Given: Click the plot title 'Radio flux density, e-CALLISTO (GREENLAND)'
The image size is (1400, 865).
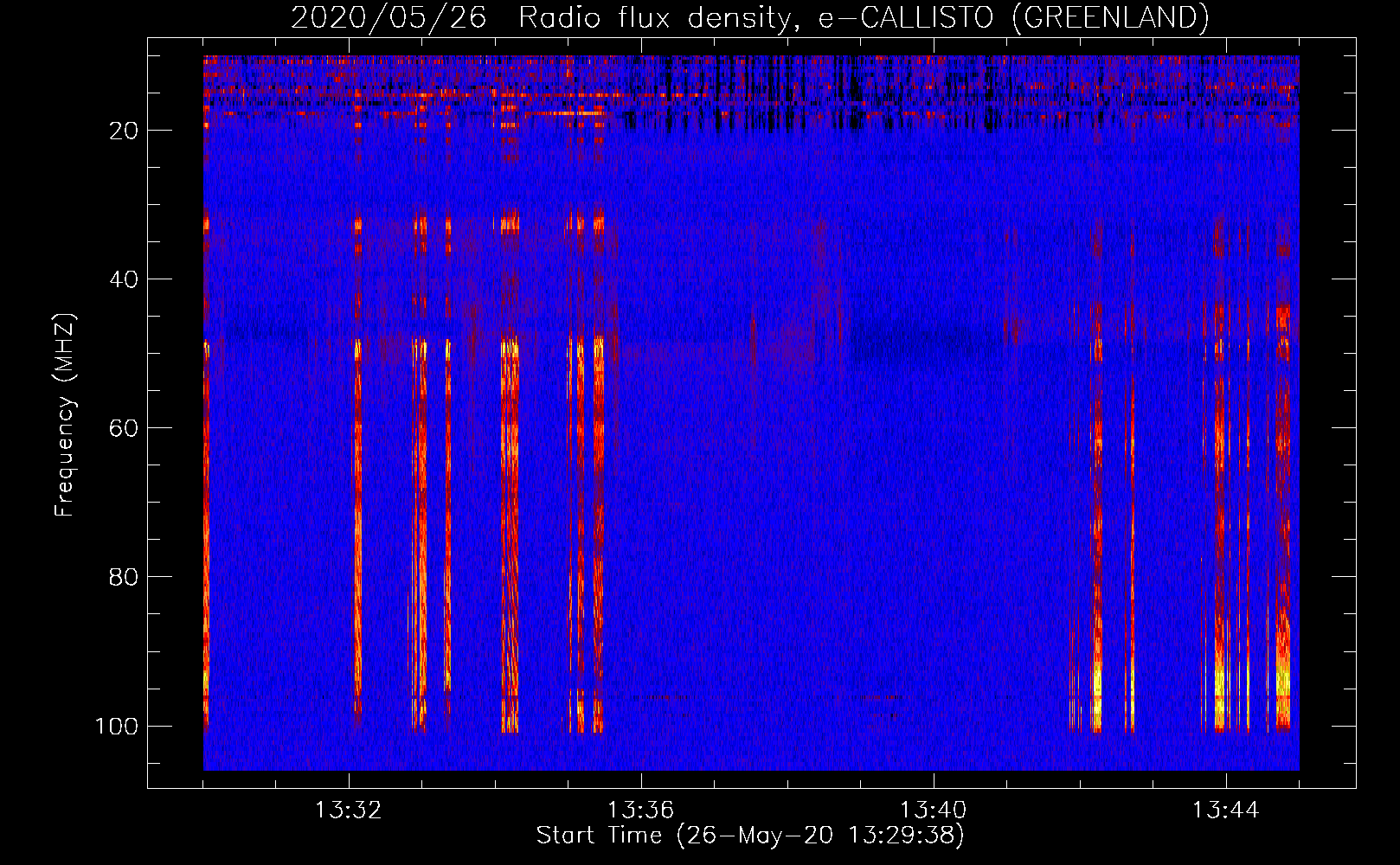Looking at the screenshot, I should click(863, 17).
